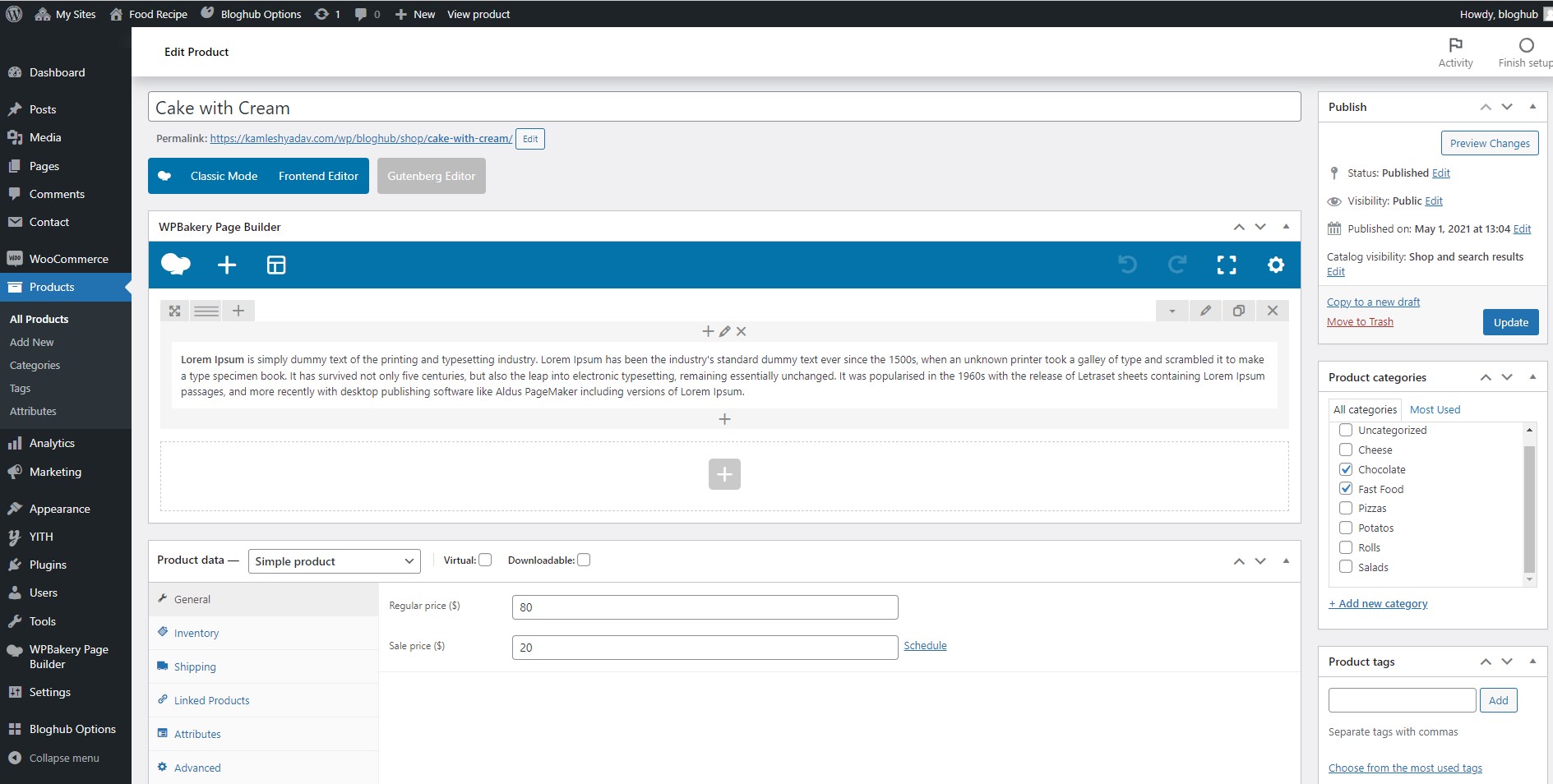Edit column pencil icon above text
This screenshot has width=1553, height=784.
tap(725, 331)
